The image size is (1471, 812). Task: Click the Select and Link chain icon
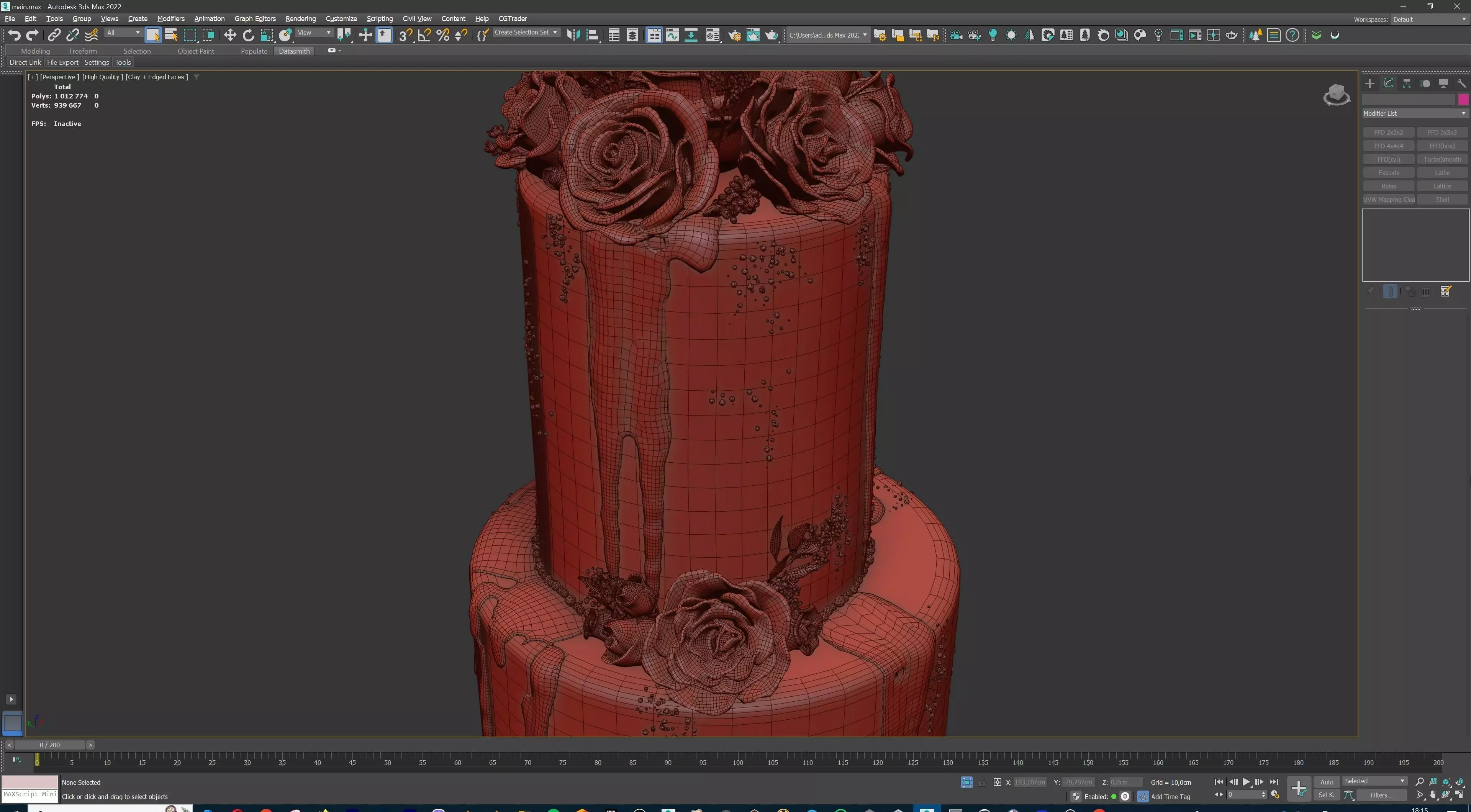54,35
